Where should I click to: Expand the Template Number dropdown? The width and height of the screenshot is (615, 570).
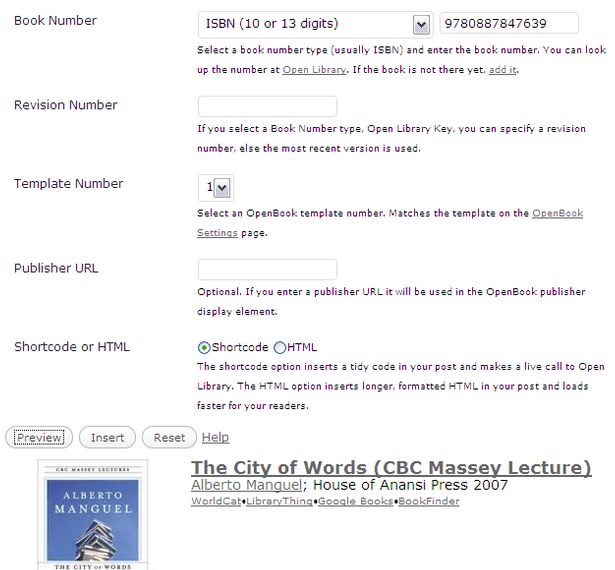tap(216, 188)
